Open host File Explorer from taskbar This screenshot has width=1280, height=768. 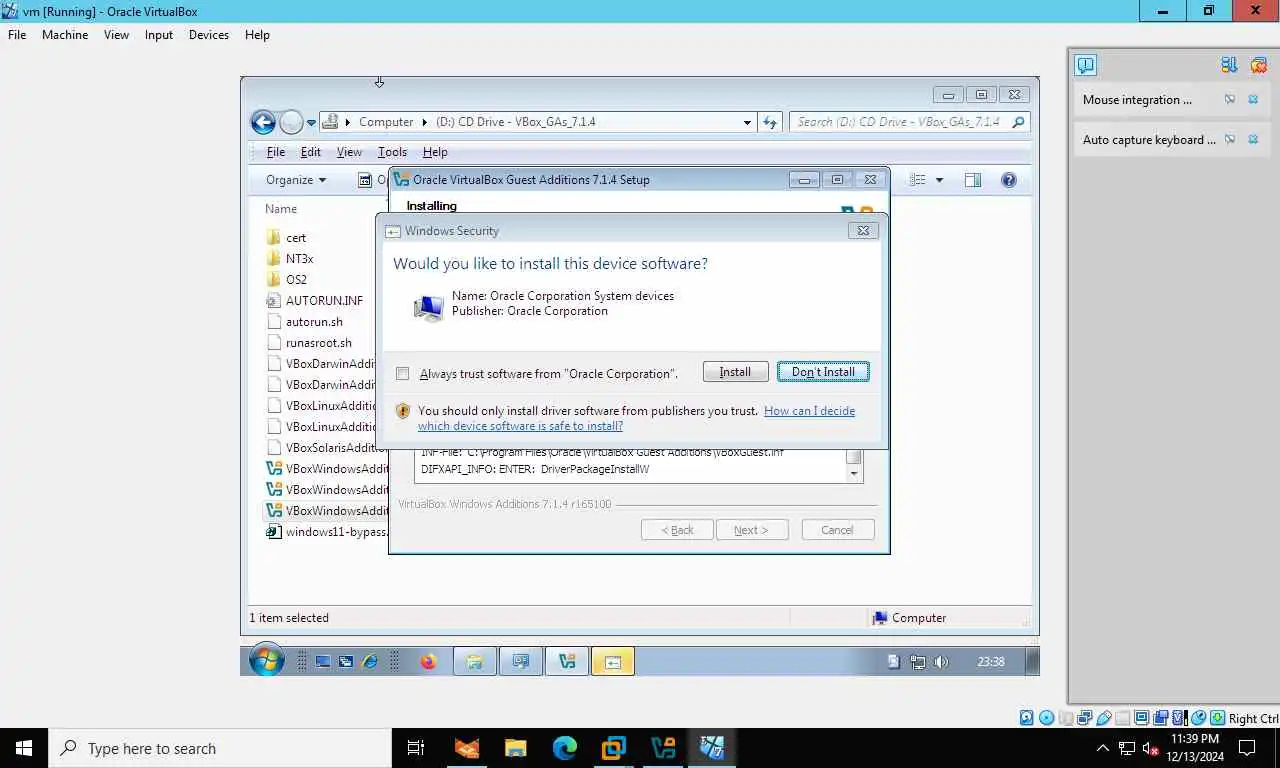[x=516, y=747]
